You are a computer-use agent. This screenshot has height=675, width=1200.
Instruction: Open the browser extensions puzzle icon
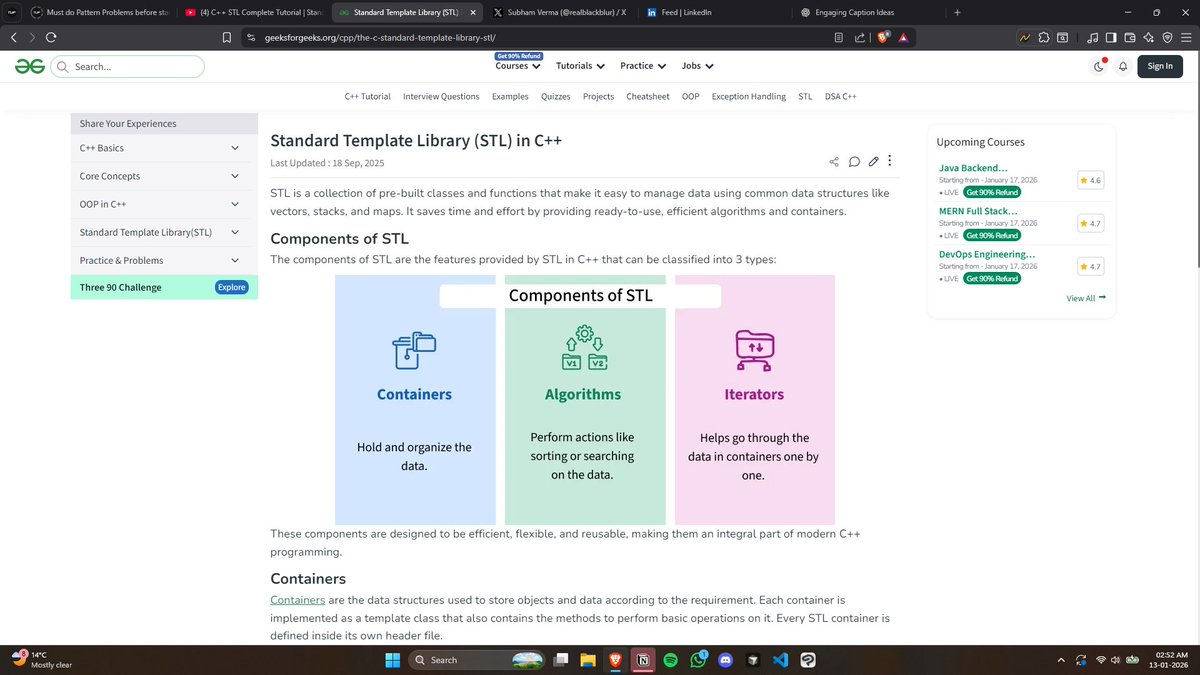tap(1044, 37)
